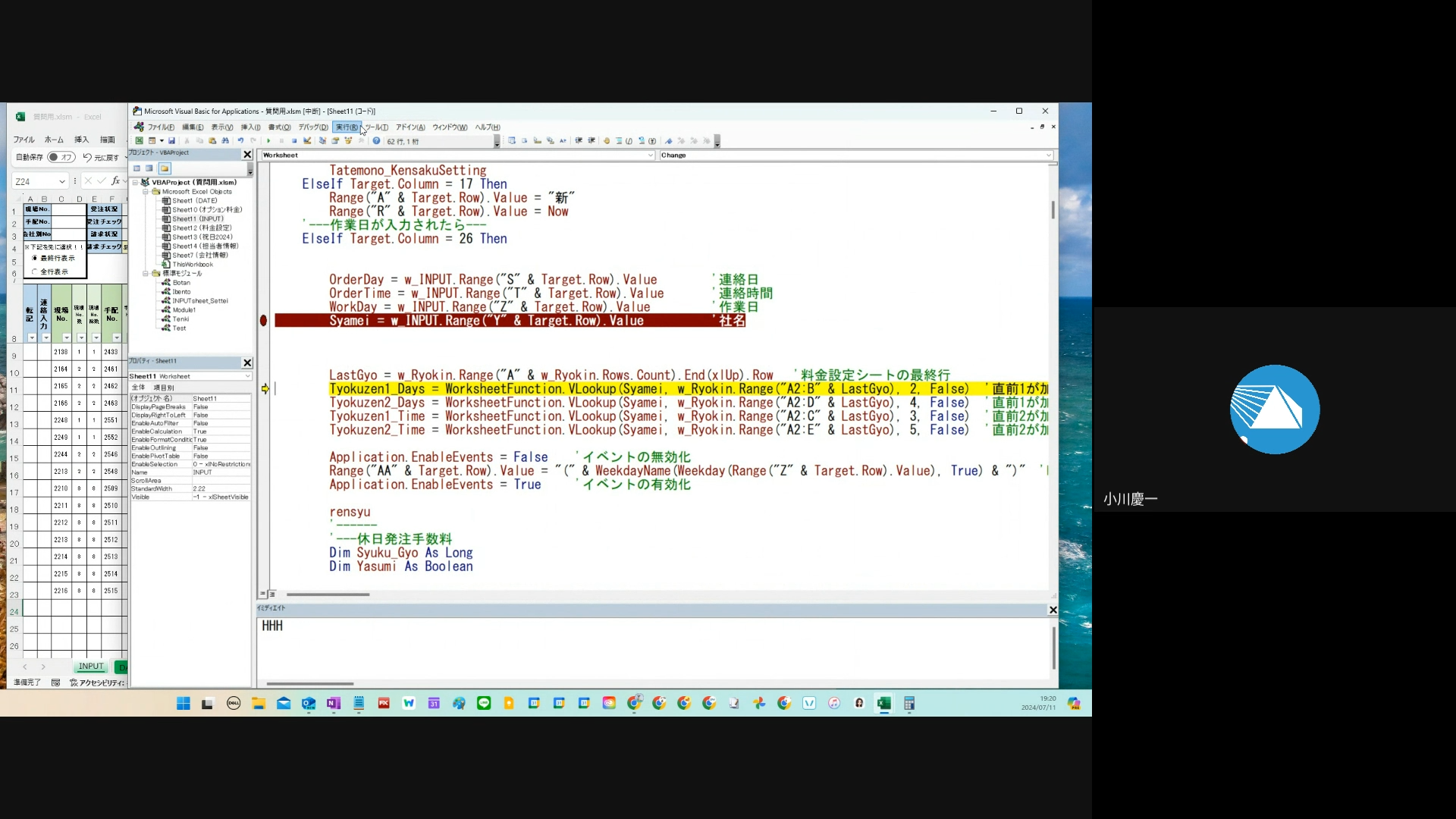
Task: Toggle the 自動保存 AutoSave switch
Action: (x=61, y=158)
